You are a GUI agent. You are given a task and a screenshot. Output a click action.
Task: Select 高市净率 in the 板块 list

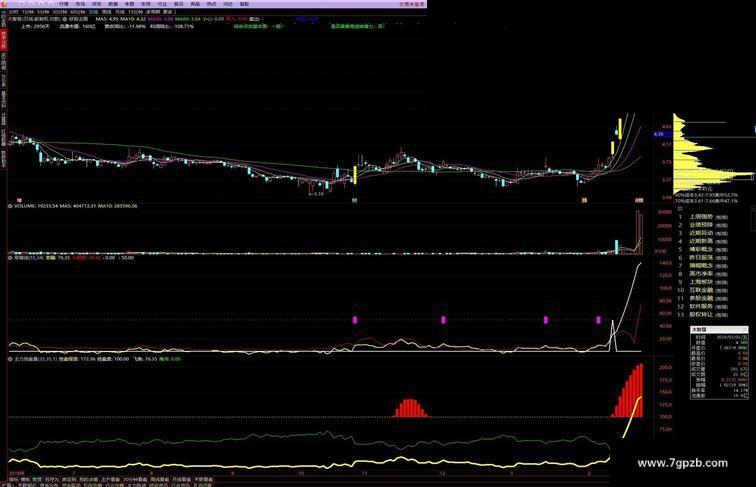pos(701,273)
